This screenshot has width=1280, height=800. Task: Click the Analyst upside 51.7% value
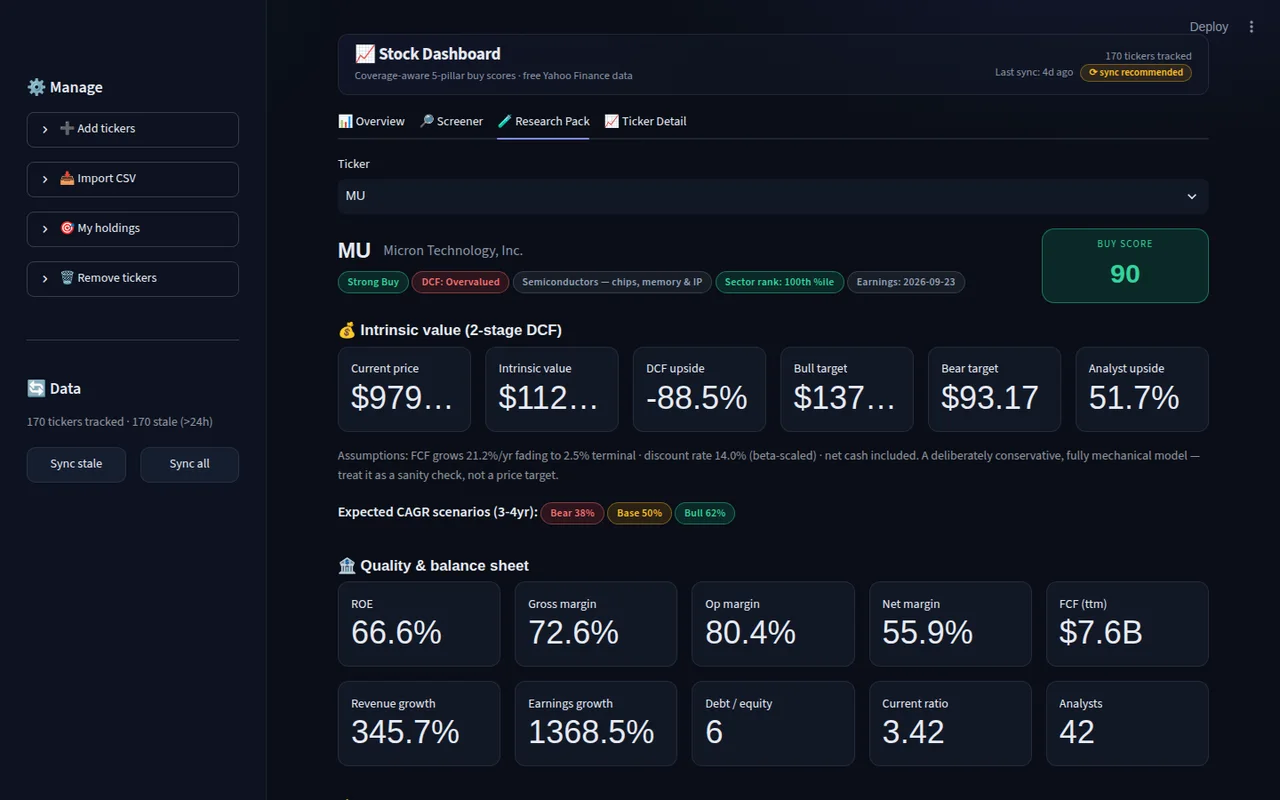[1134, 398]
